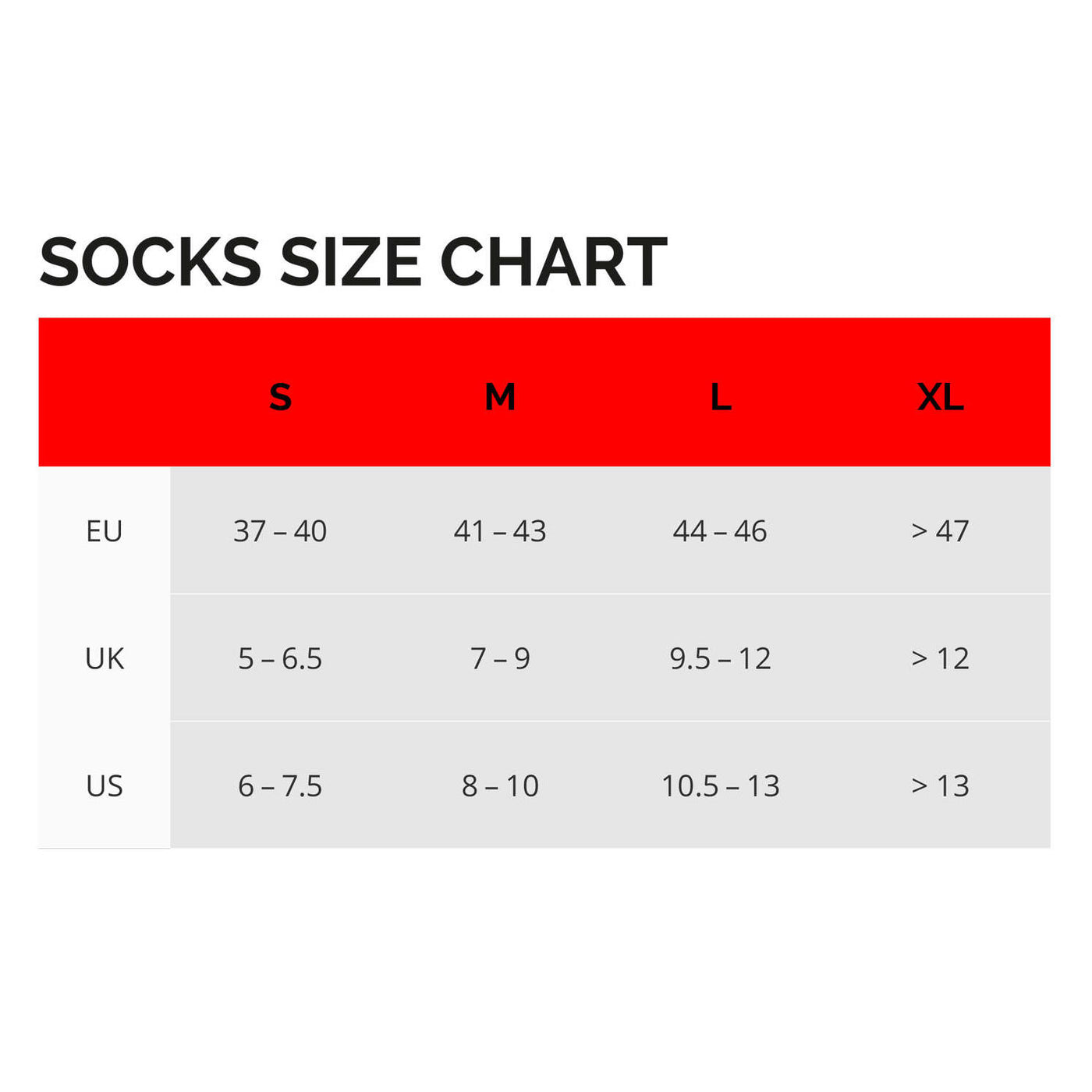This screenshot has width=1092, height=1092.
Task: Click the EU 44 – 46 cell
Action: point(720,531)
